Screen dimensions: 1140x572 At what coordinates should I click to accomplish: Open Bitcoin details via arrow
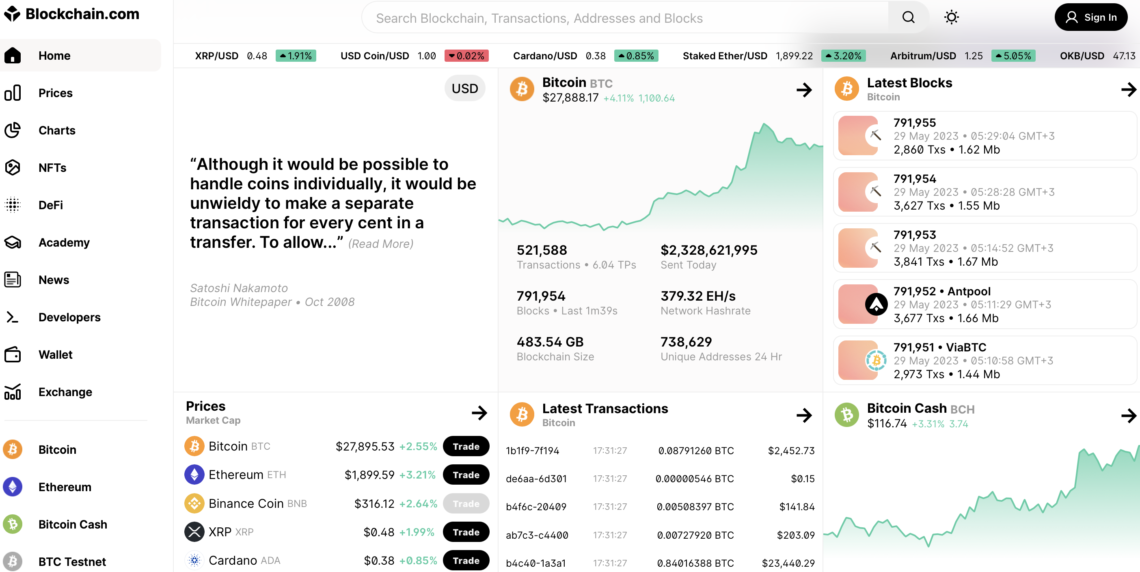[803, 90]
